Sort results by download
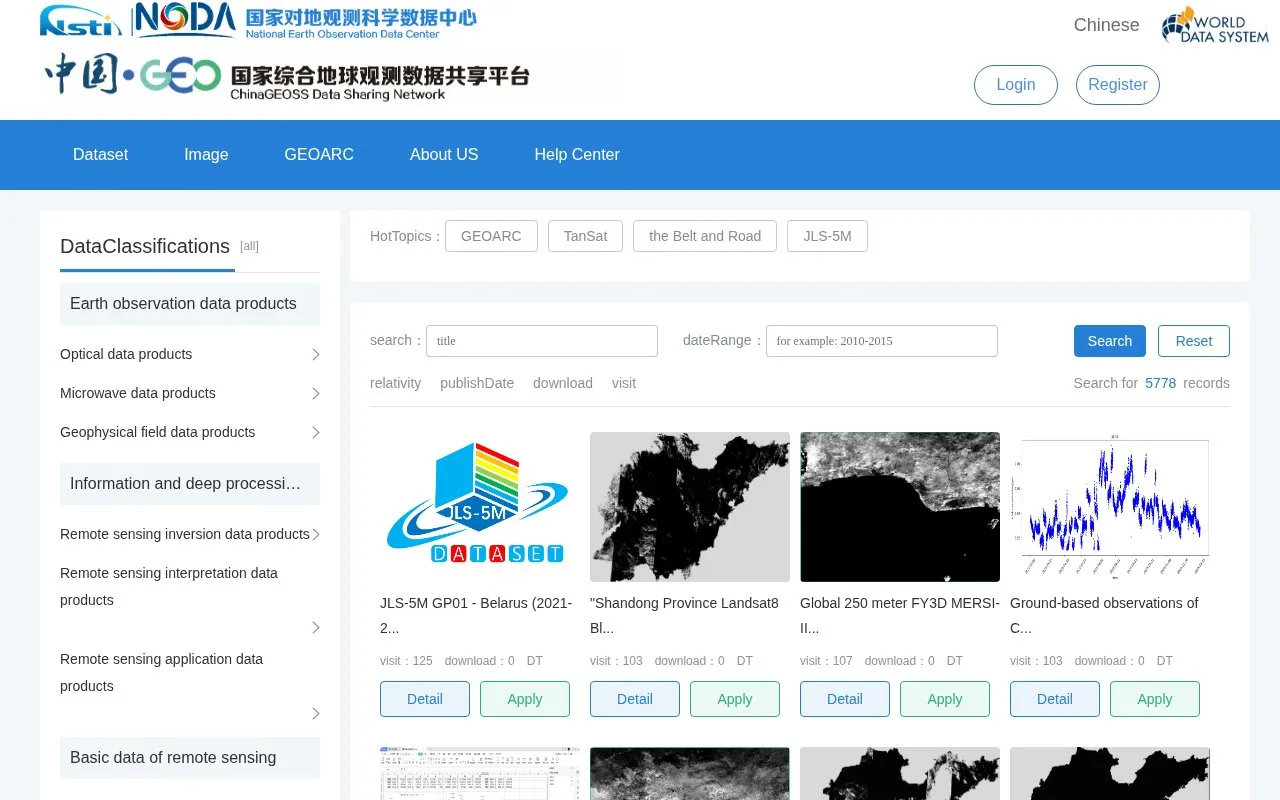The image size is (1280, 800). pyautogui.click(x=563, y=383)
